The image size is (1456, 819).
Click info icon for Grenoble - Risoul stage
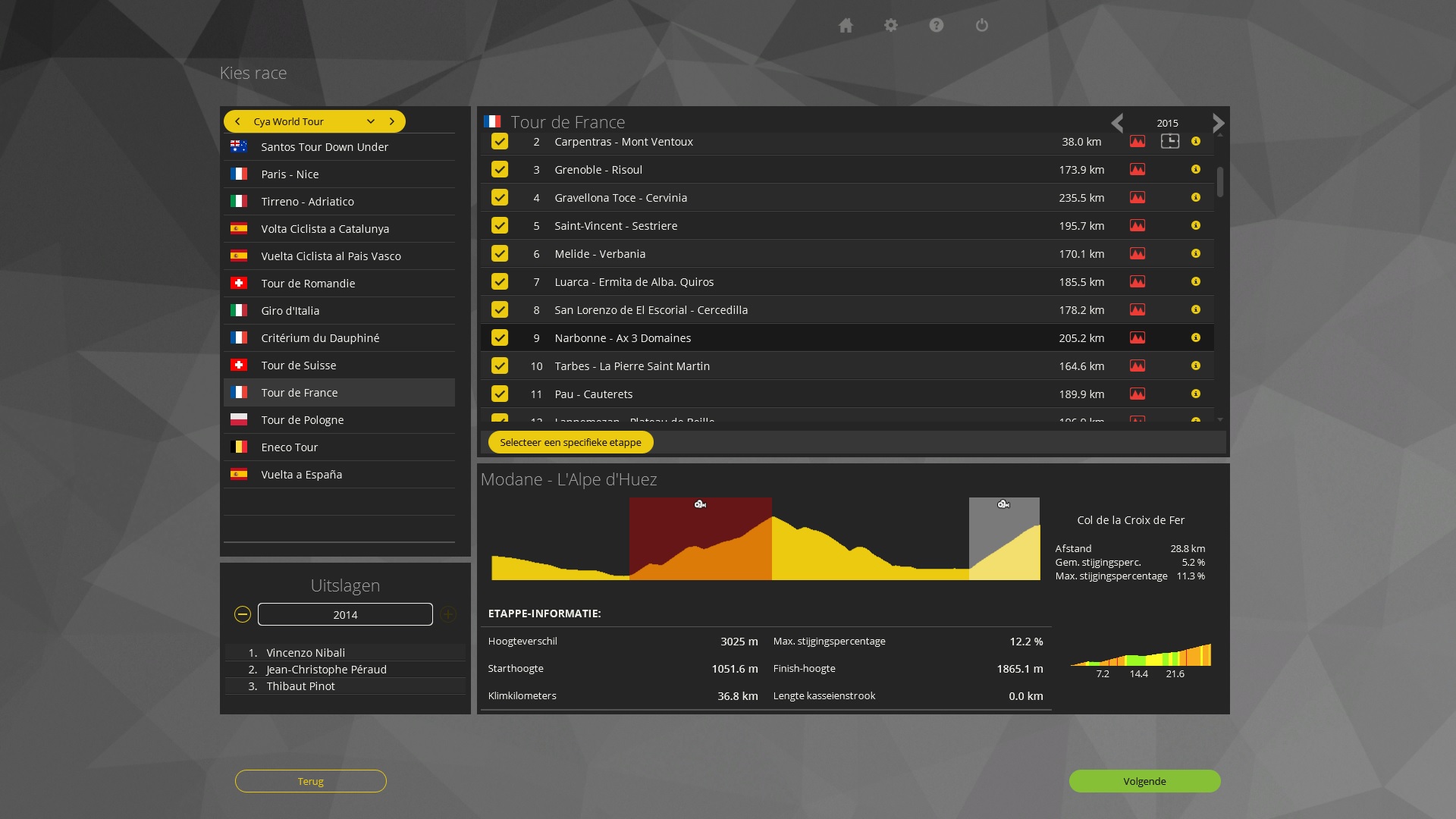point(1196,170)
